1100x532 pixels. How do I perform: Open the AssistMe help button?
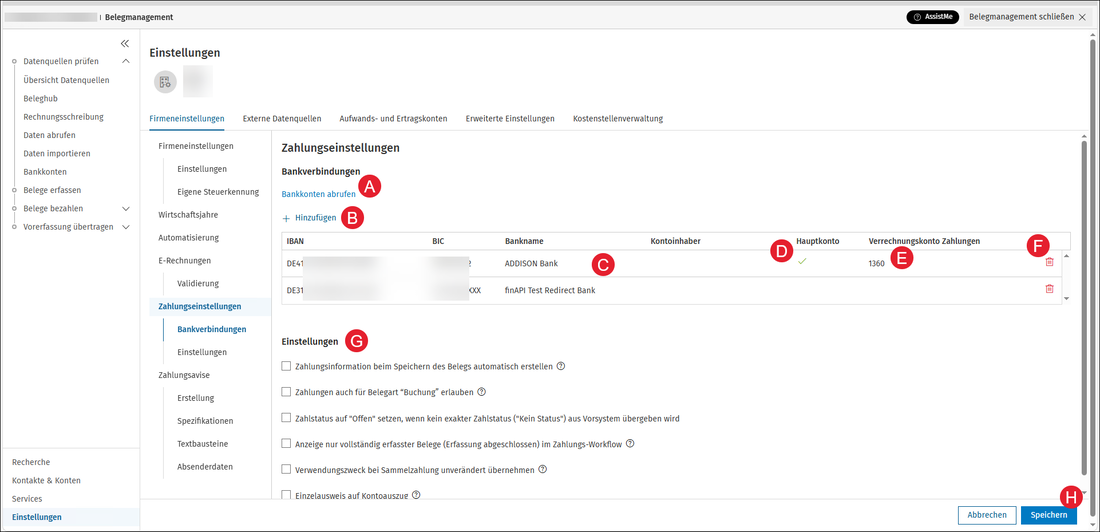(932, 17)
